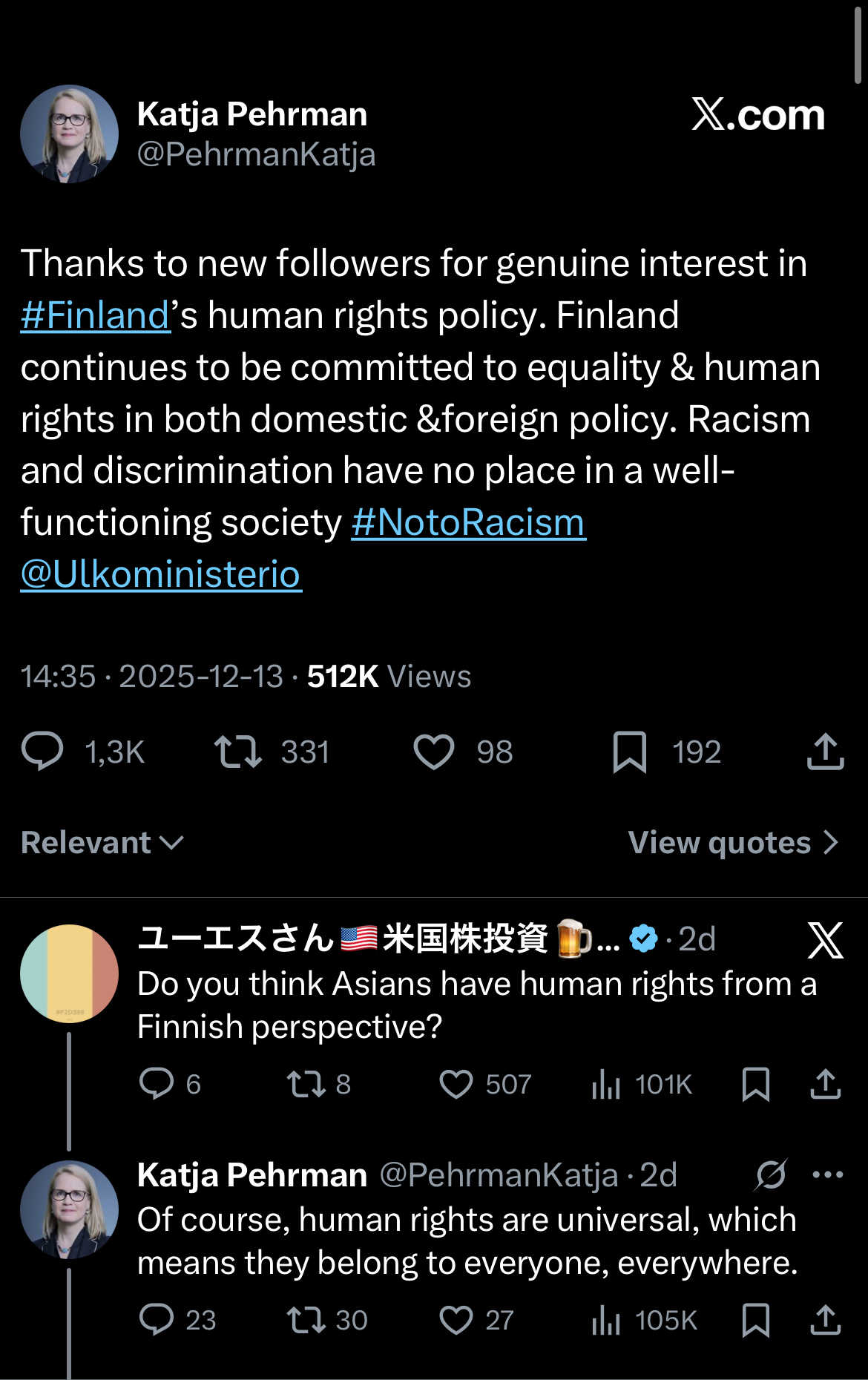Share Katja Pehrman's 'Of course' reply

[825, 1320]
